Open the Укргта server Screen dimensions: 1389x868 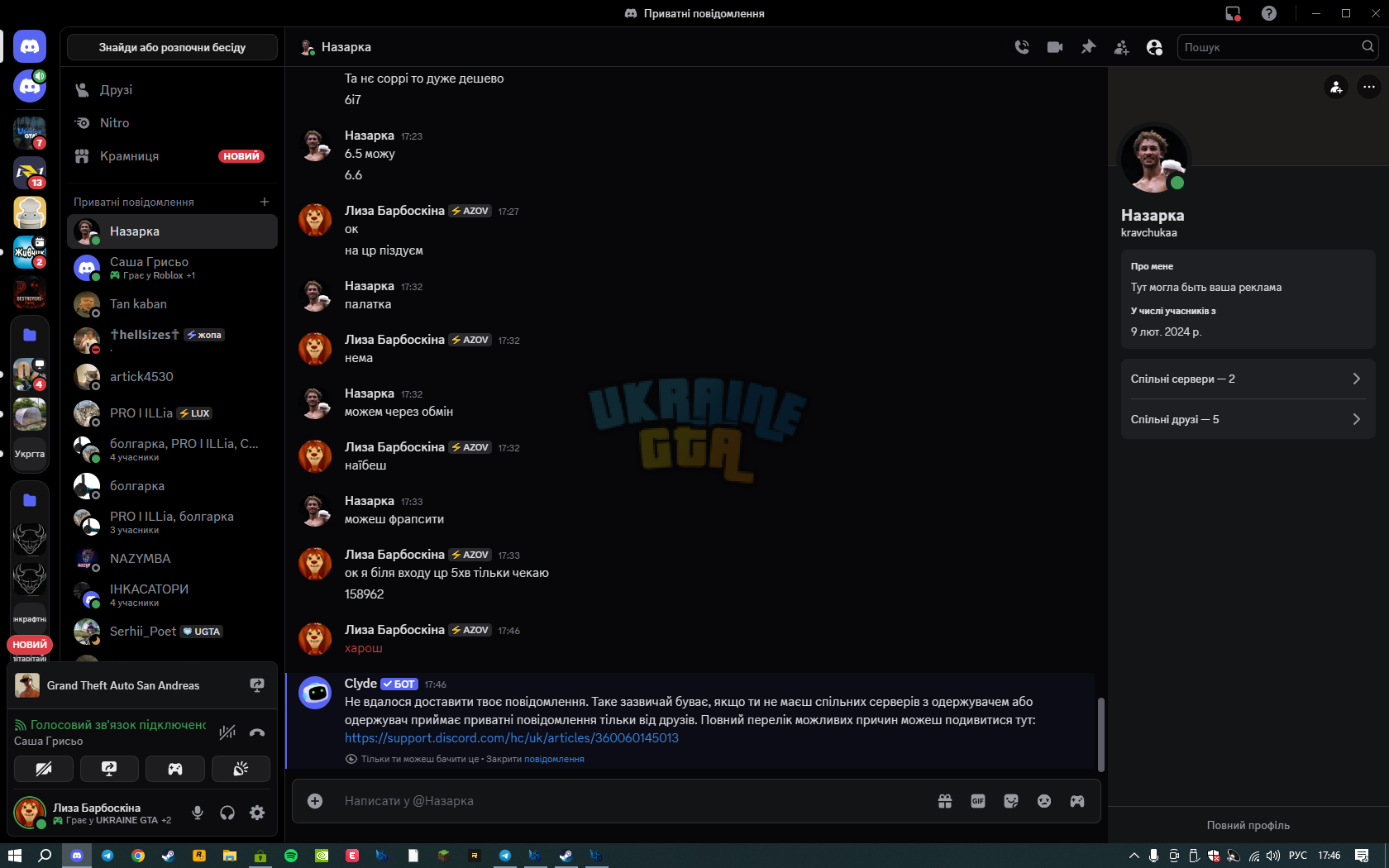coord(30,454)
